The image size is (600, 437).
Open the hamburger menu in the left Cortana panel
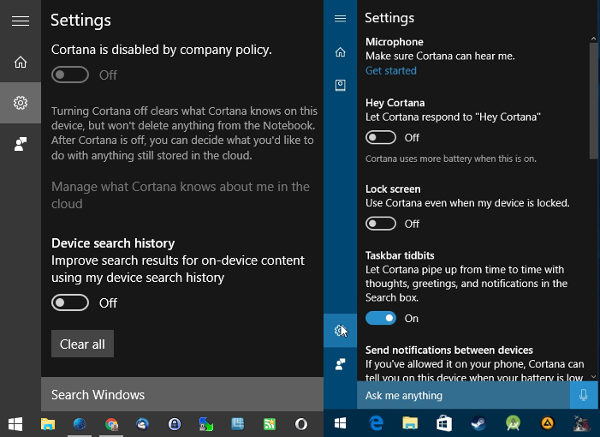point(20,21)
